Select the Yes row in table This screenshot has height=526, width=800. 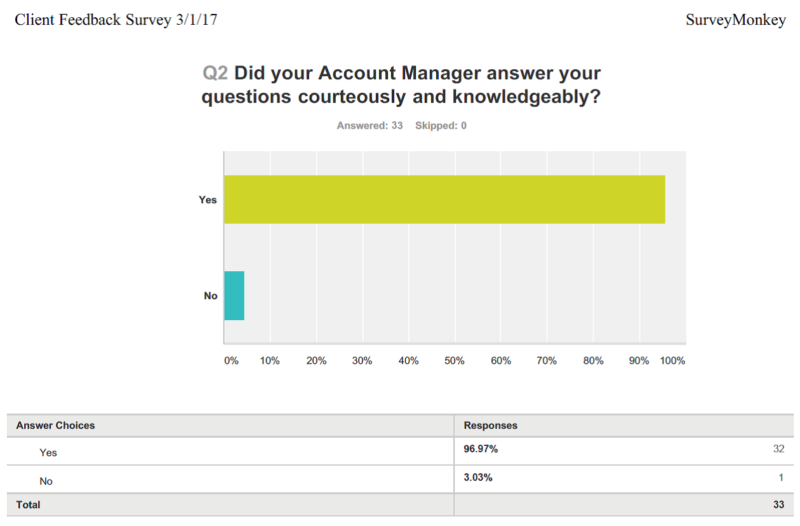pyautogui.click(x=400, y=451)
